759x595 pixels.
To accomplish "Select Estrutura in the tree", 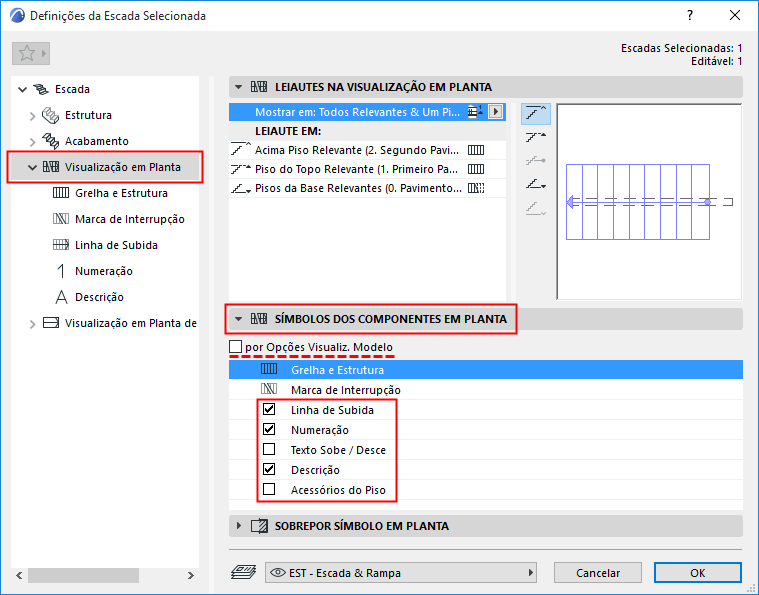I will point(88,115).
